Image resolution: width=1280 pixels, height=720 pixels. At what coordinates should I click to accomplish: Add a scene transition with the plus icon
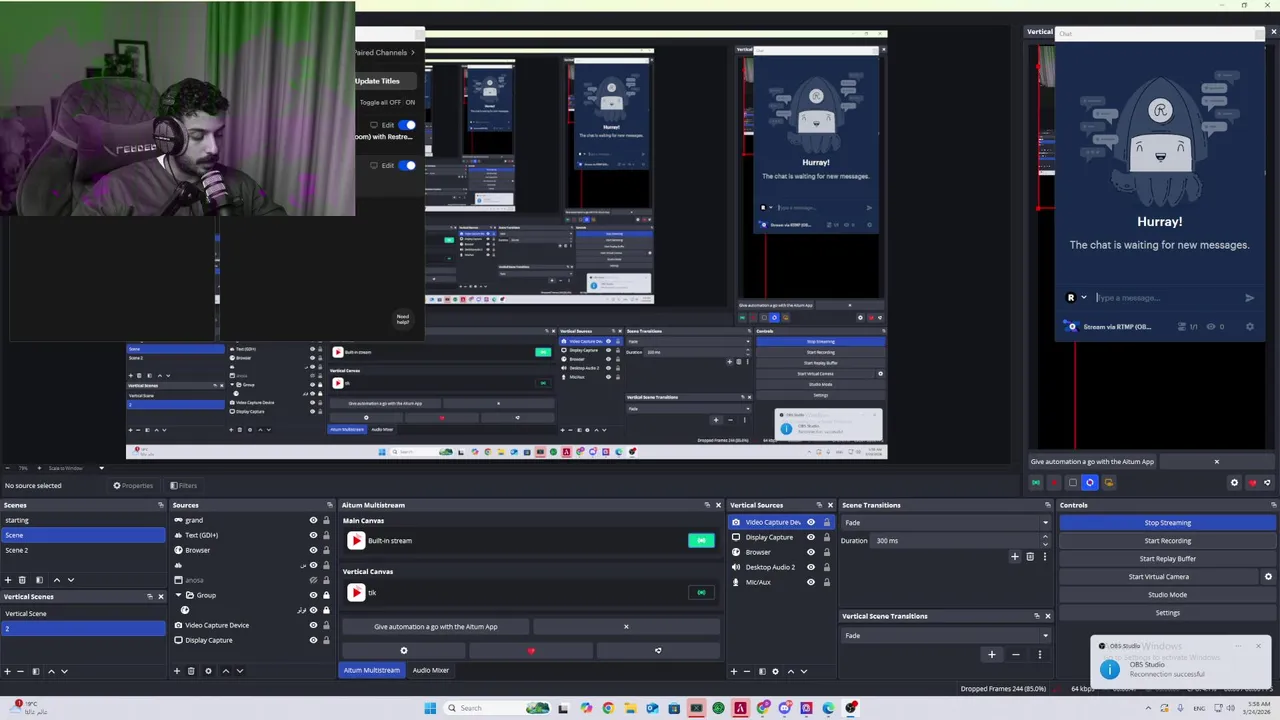pyautogui.click(x=1015, y=557)
